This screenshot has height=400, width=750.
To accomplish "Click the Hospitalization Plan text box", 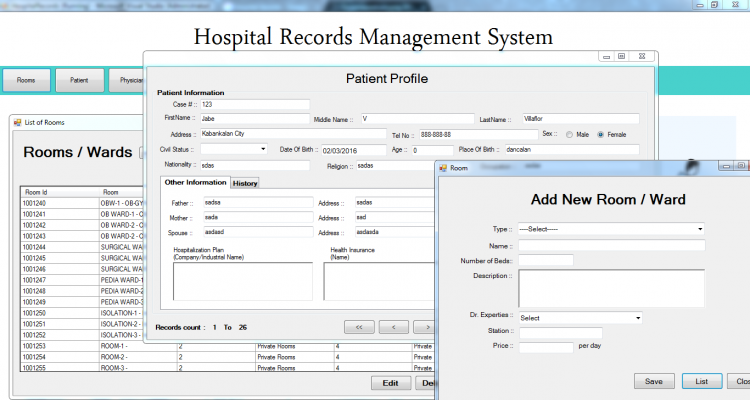I will tap(243, 281).
